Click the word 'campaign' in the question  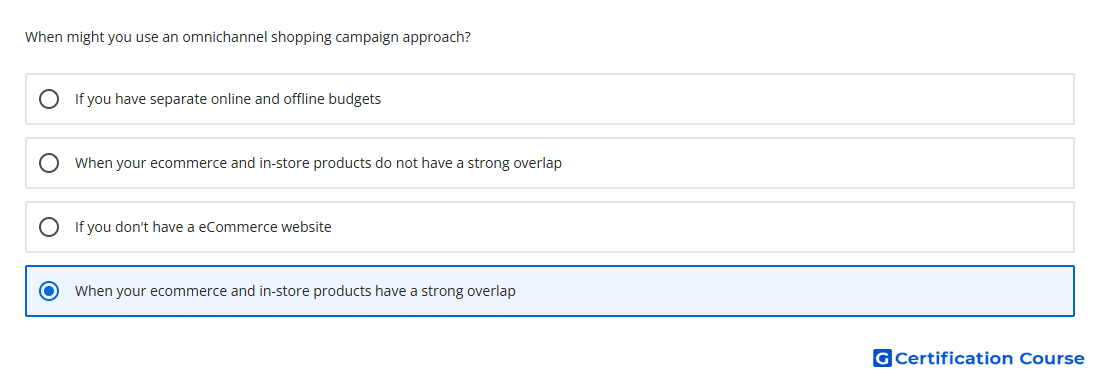click(366, 37)
